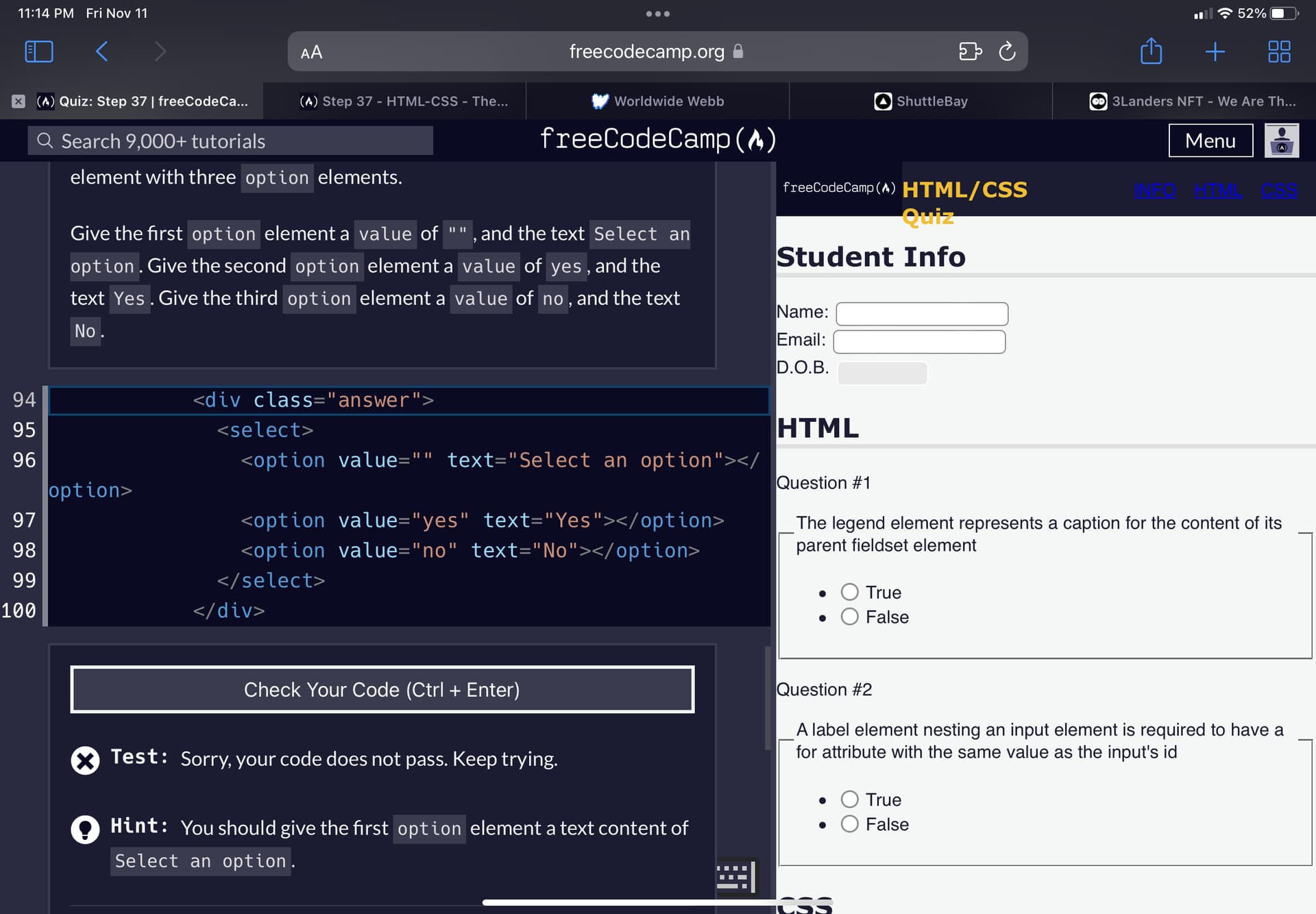The image size is (1316, 914).
Task: Click the closing </select> tag
Action: point(271,581)
